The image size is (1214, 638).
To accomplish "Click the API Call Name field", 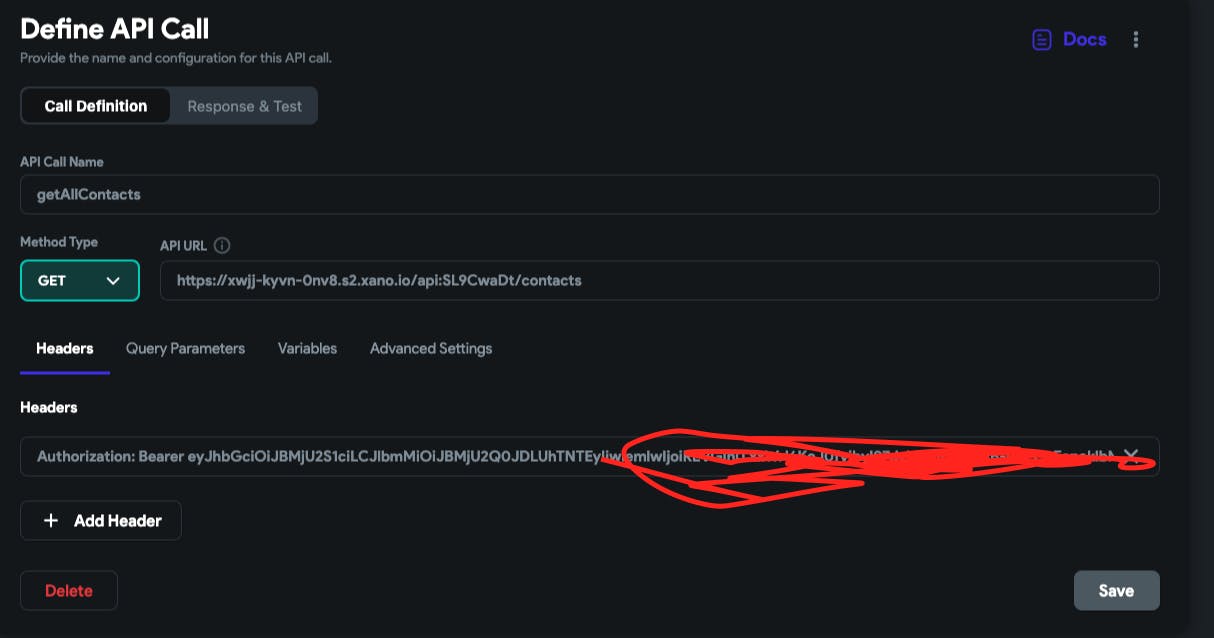I will (x=590, y=194).
